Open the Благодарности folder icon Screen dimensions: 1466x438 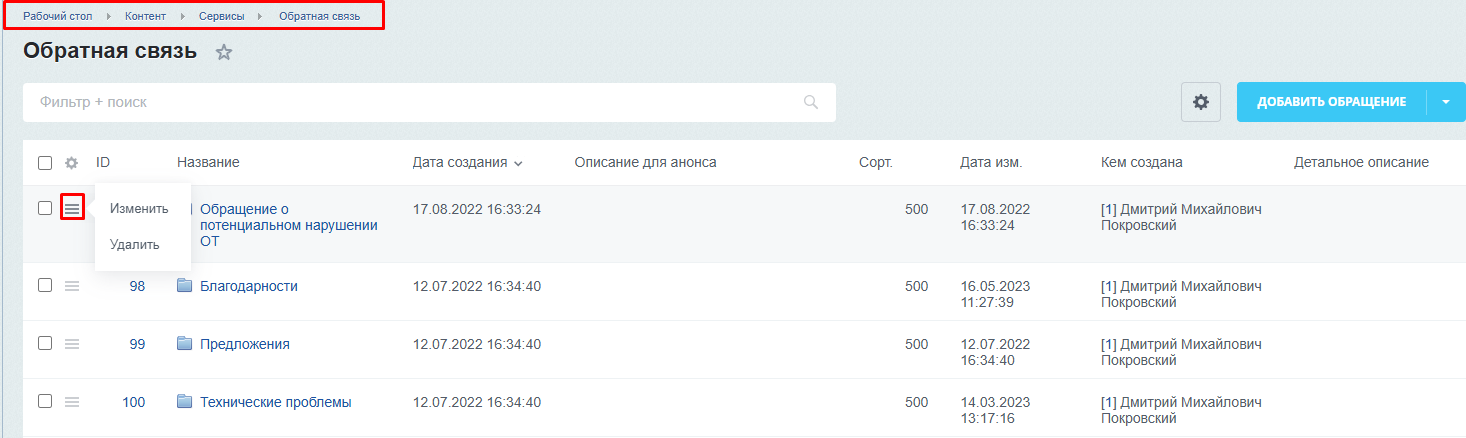pos(184,286)
